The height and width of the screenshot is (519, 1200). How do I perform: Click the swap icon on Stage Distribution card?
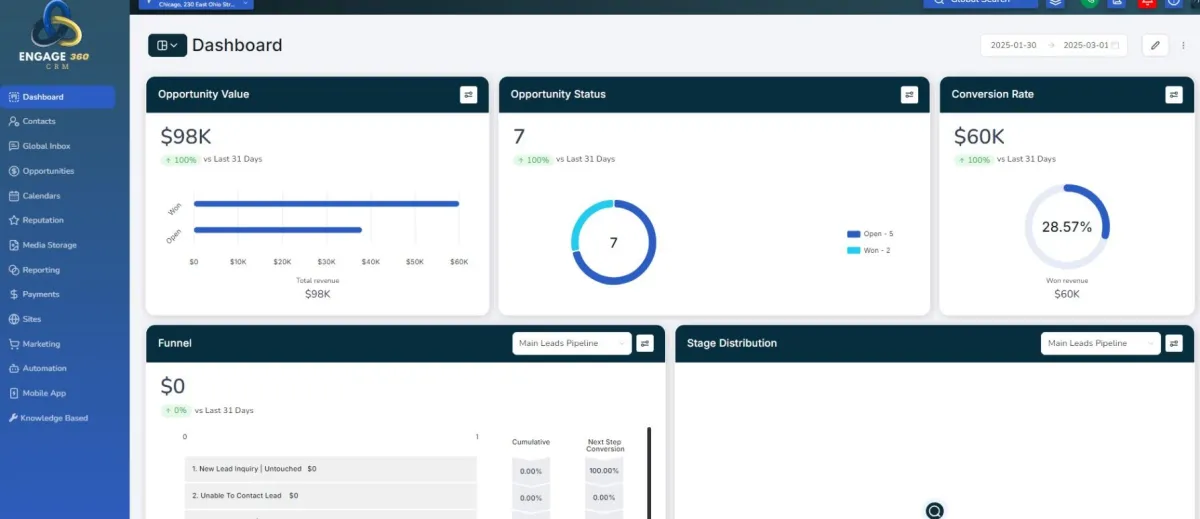pos(1174,343)
